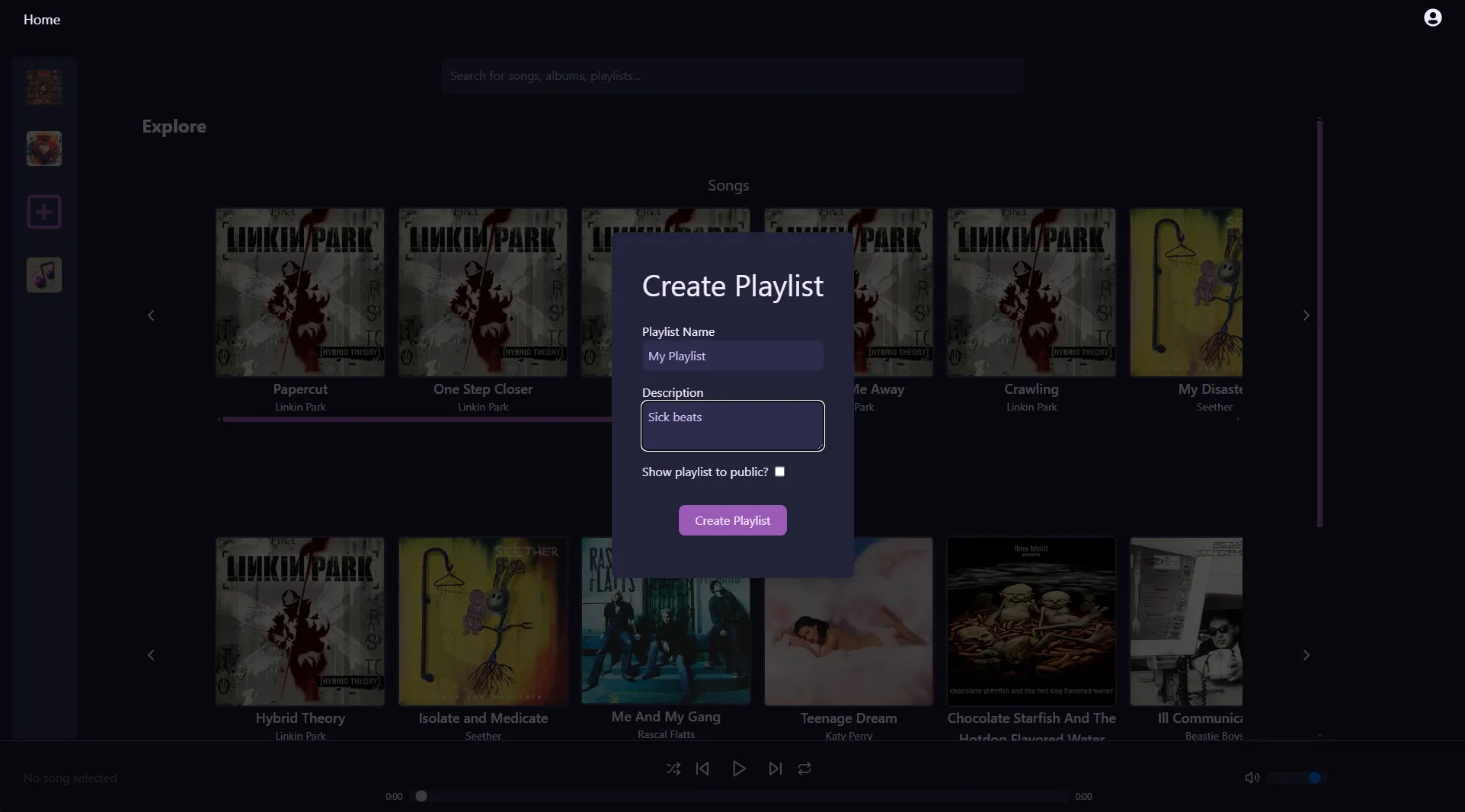Open the music note icon in sidebar
The height and width of the screenshot is (812, 1465).
click(43, 275)
